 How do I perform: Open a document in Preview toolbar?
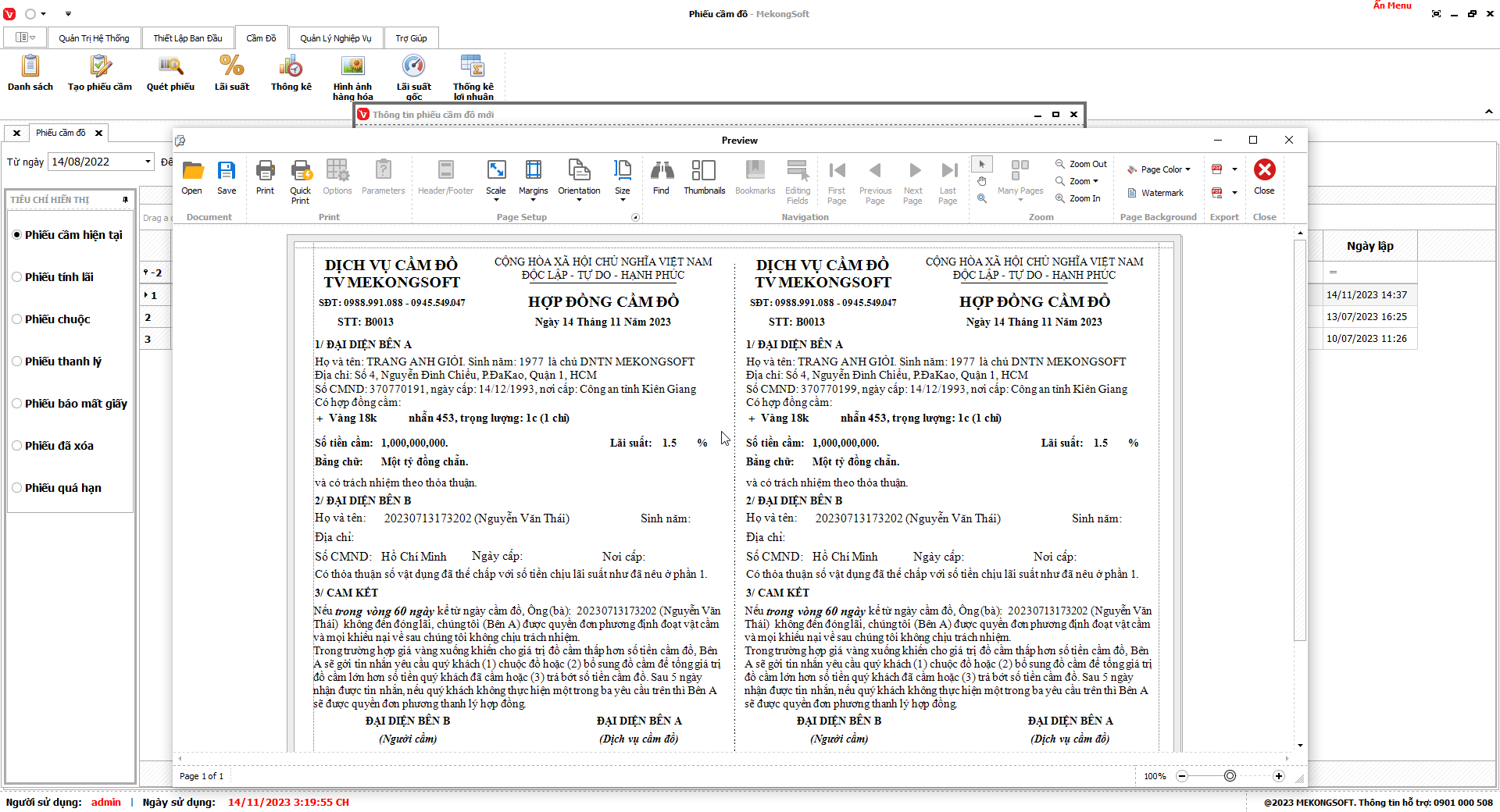tap(192, 177)
